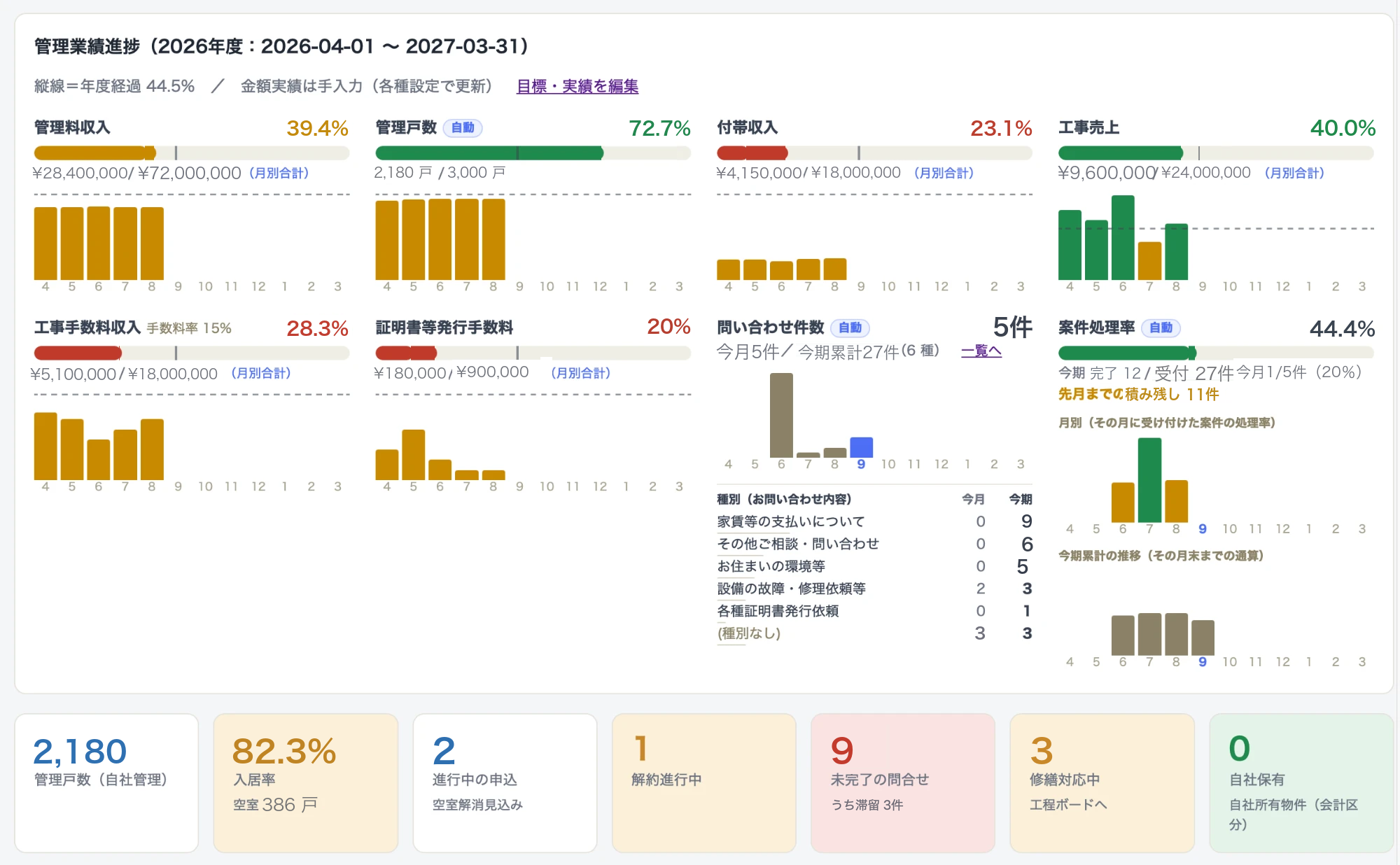The image size is (1400, 865).
Task: Click 空室 386 戸 text
Action: [x=275, y=805]
